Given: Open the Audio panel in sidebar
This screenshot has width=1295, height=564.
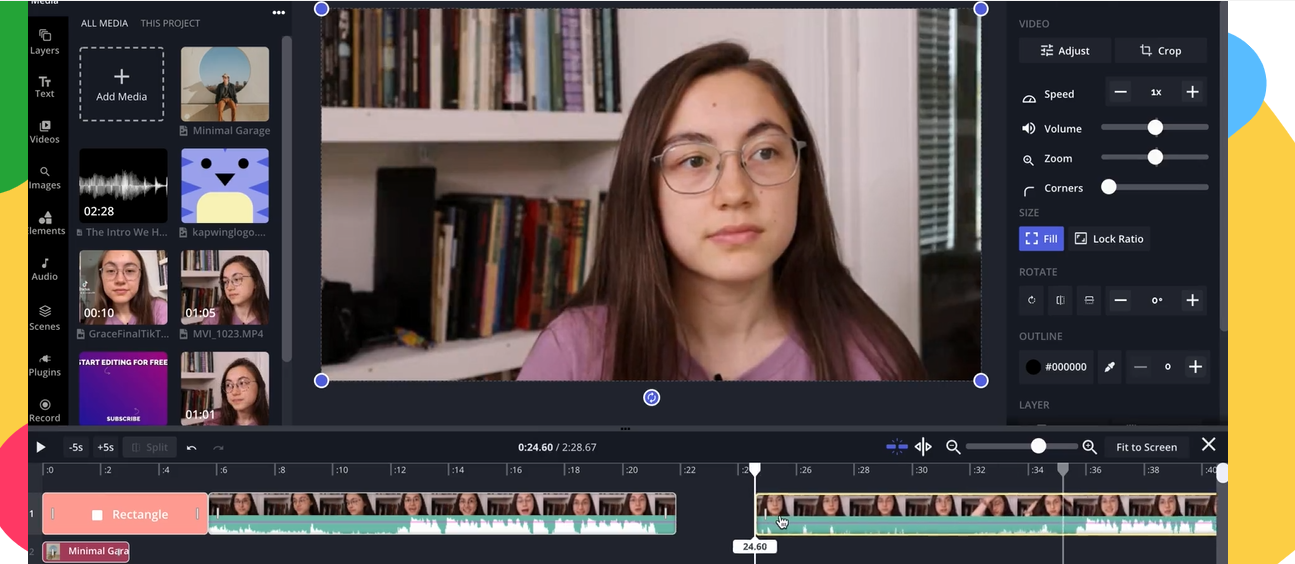Looking at the screenshot, I should (x=44, y=269).
